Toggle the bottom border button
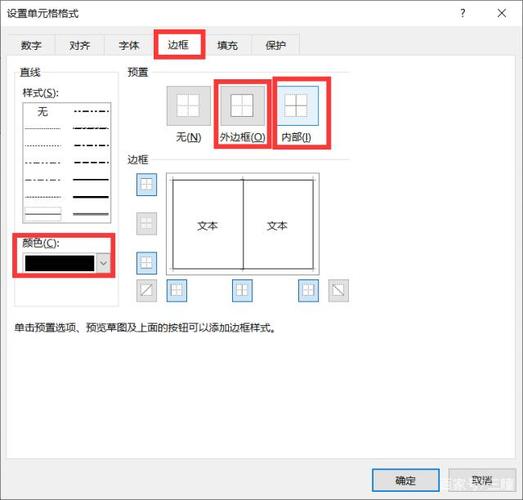Viewport: 523px width, 500px height. click(146, 263)
